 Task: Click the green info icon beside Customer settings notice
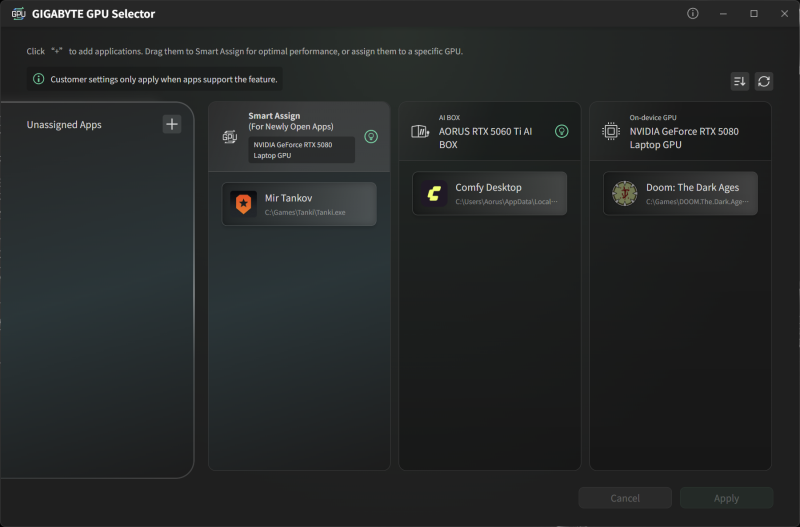coord(38,79)
